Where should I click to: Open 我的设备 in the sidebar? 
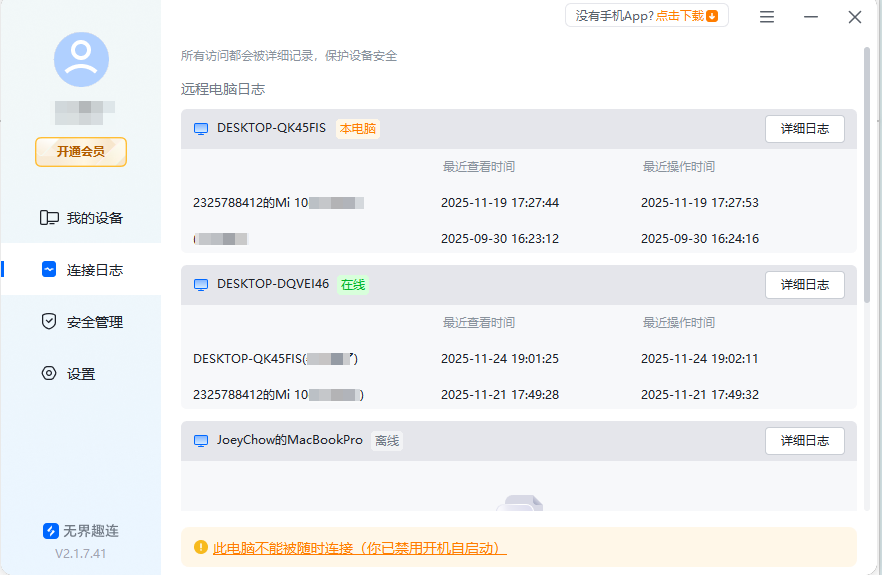81,218
